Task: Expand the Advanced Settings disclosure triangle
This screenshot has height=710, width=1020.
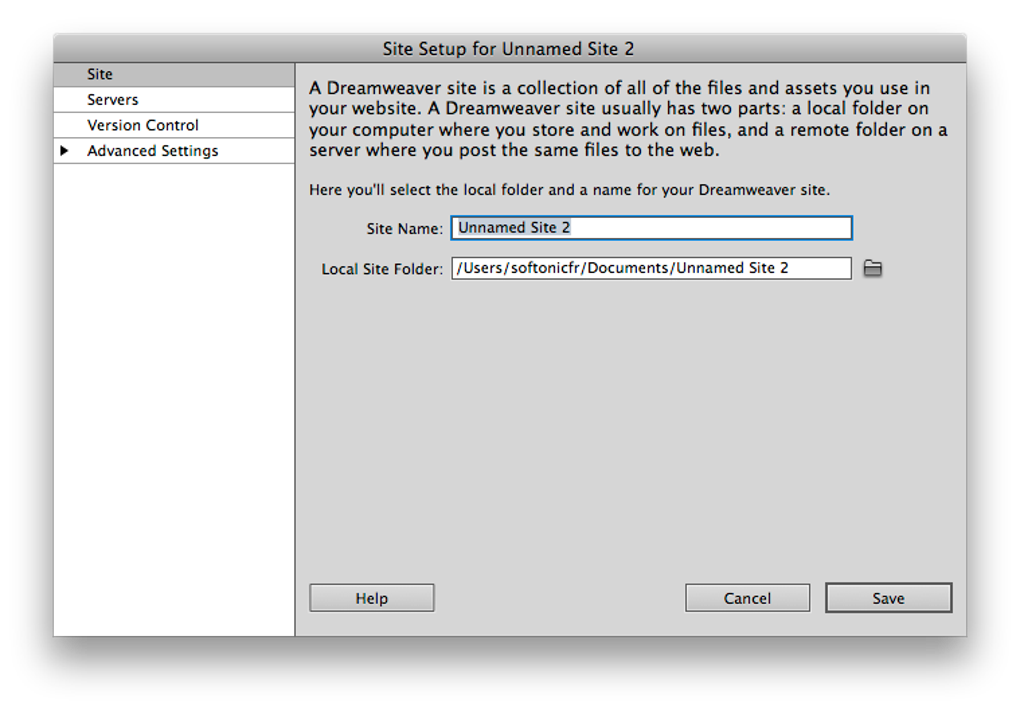Action: click(x=64, y=151)
